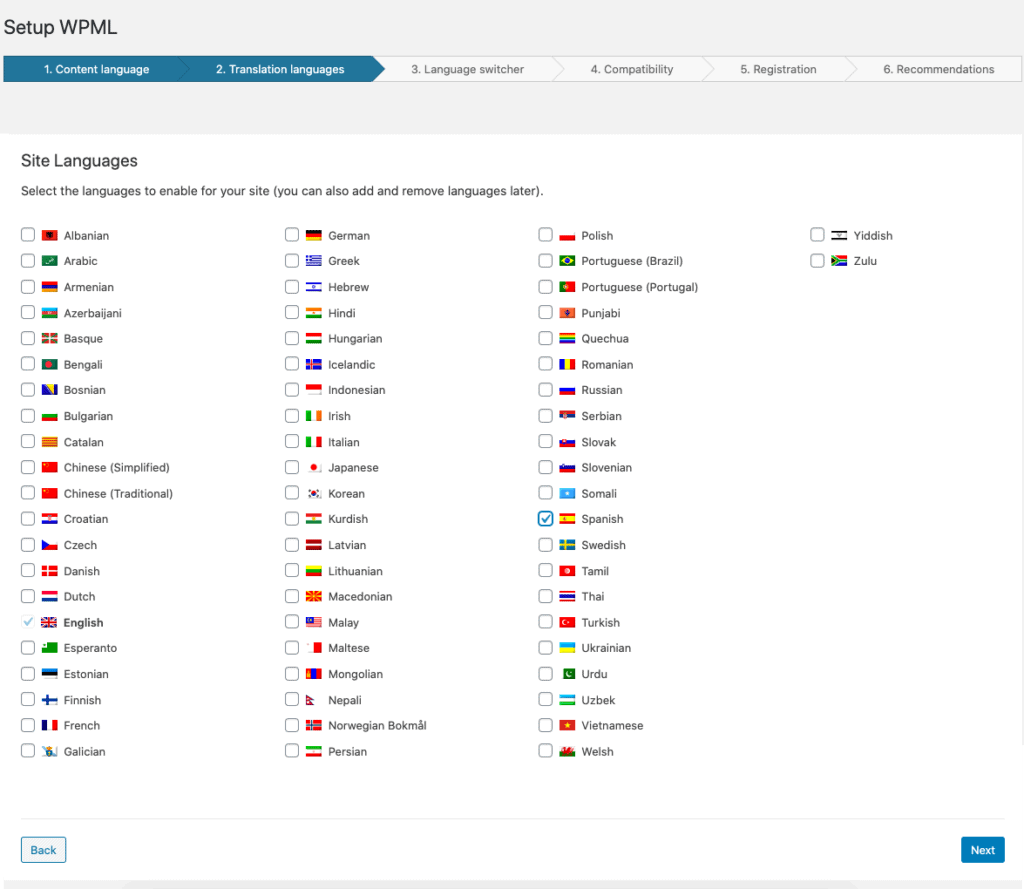
Task: Check the Portuguese (Portugal) checkbox
Action: 545,287
